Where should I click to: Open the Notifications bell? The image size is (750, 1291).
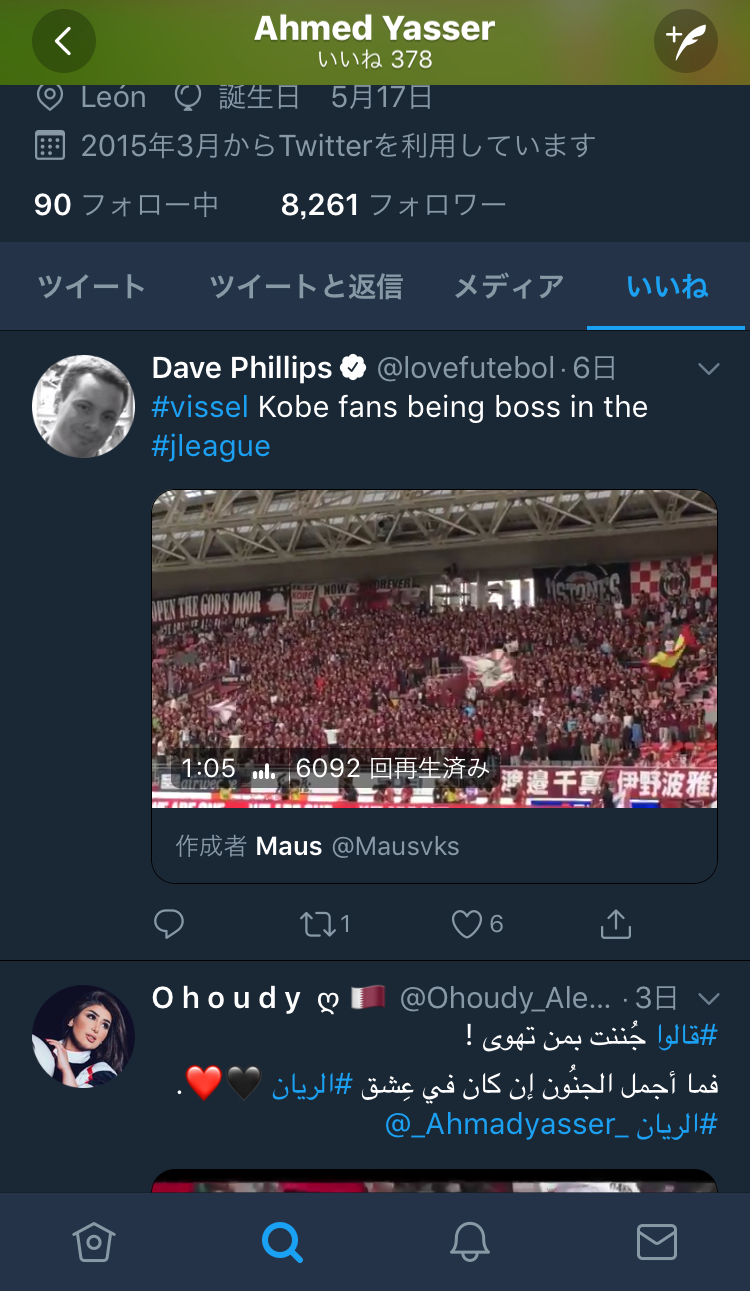pyautogui.click(x=469, y=1242)
